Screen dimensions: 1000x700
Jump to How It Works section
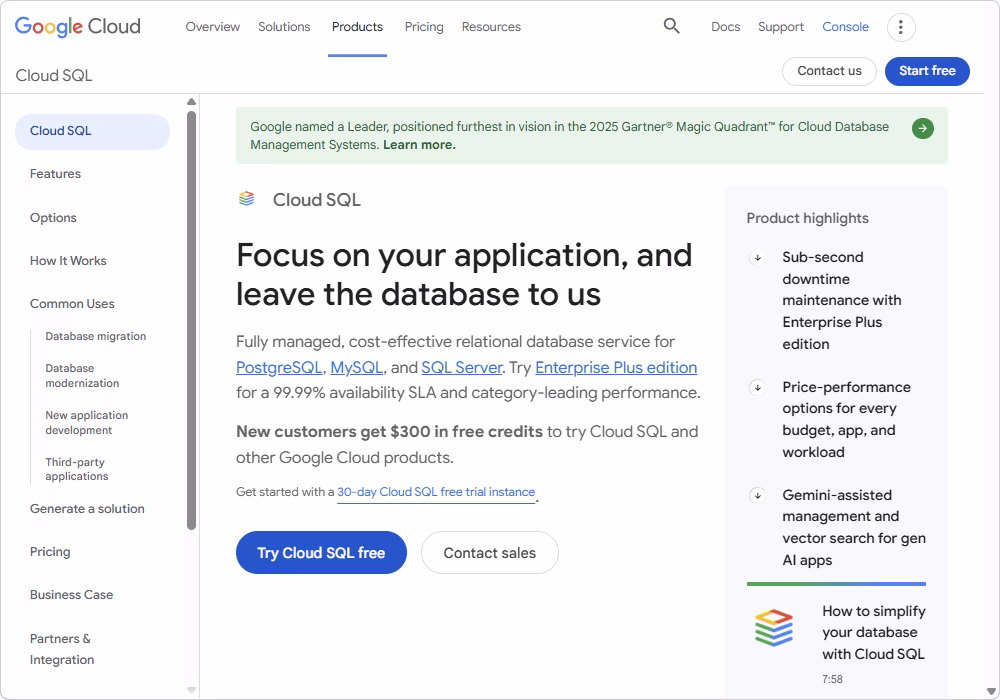point(68,261)
